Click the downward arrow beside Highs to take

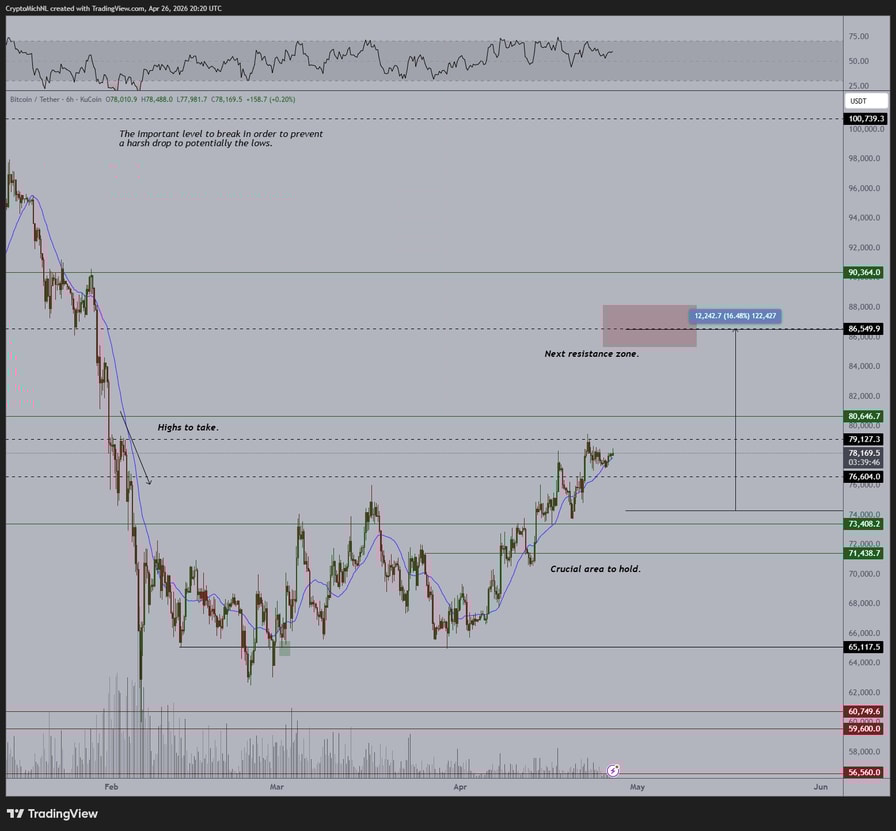click(136, 448)
